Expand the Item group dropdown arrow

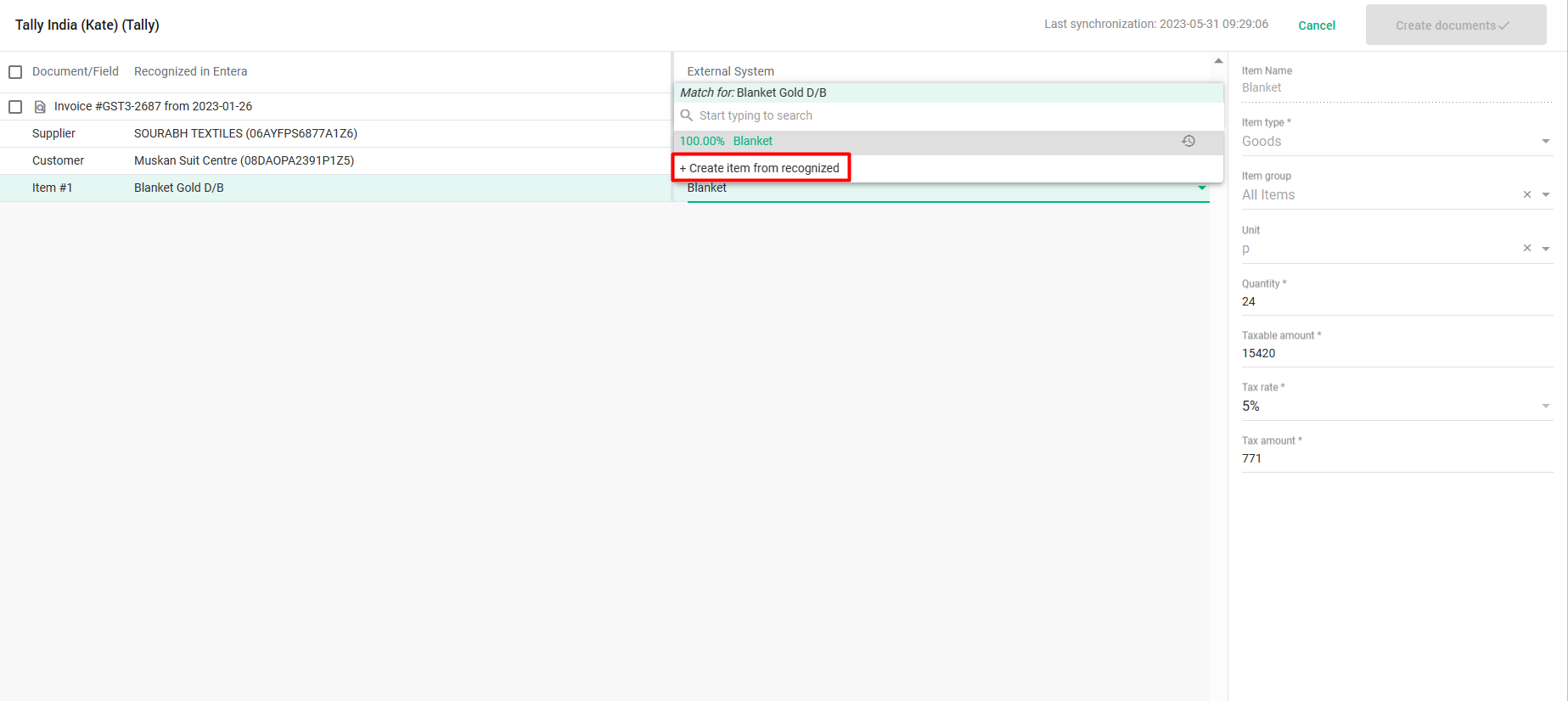(x=1546, y=194)
